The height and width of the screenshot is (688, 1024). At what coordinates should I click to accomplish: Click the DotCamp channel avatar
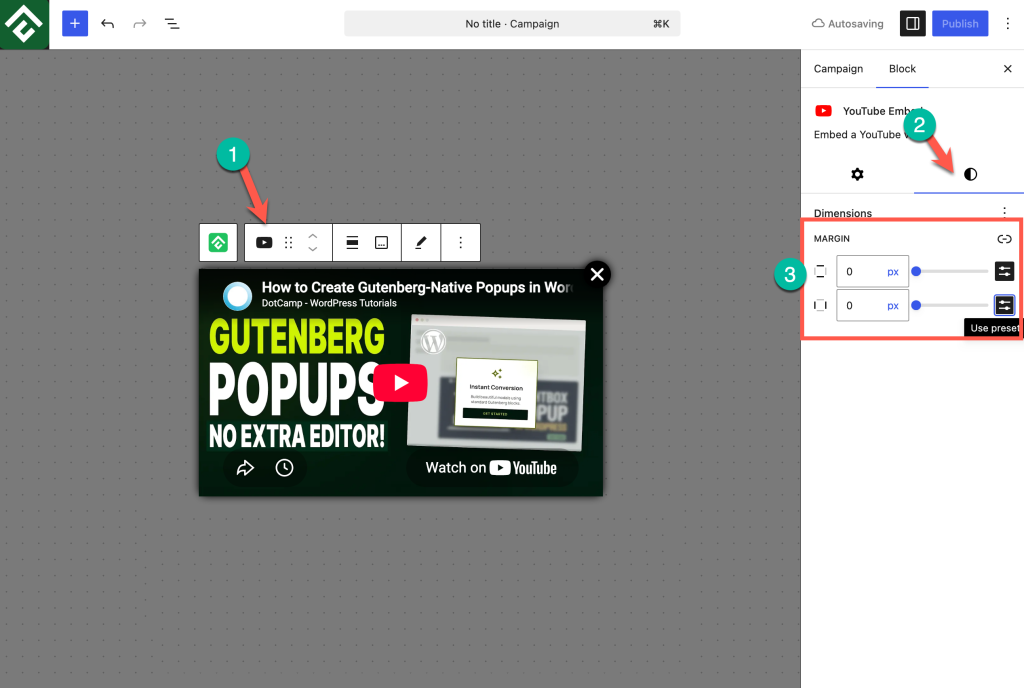pyautogui.click(x=238, y=296)
